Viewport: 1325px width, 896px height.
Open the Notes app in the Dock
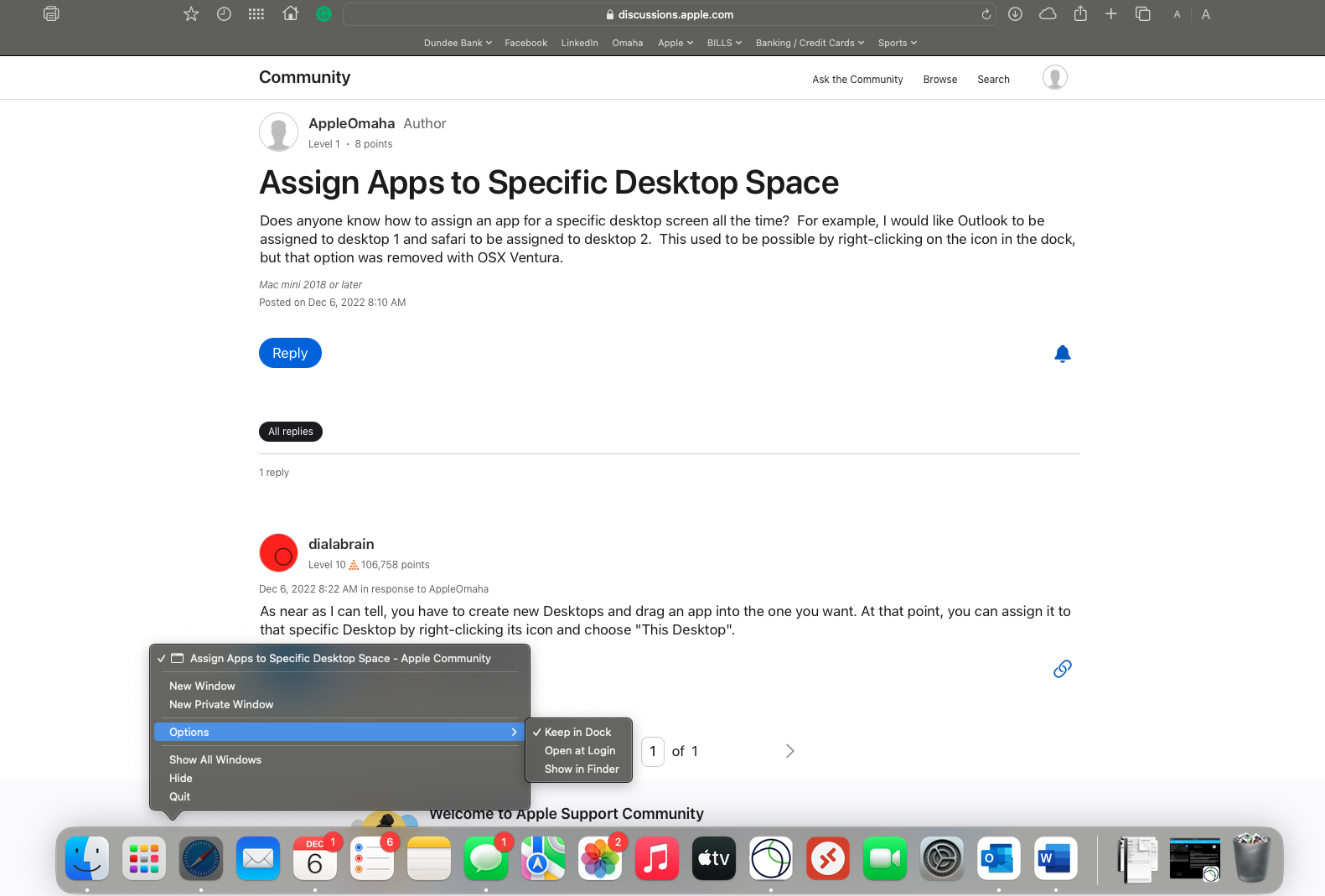click(x=429, y=858)
